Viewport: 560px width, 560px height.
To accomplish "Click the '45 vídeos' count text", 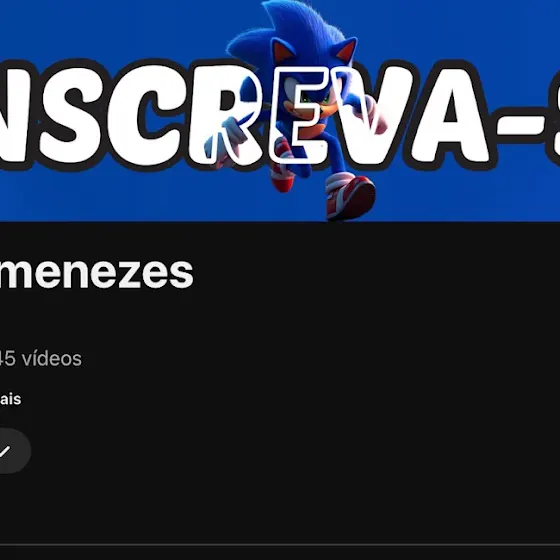I will tap(40, 358).
